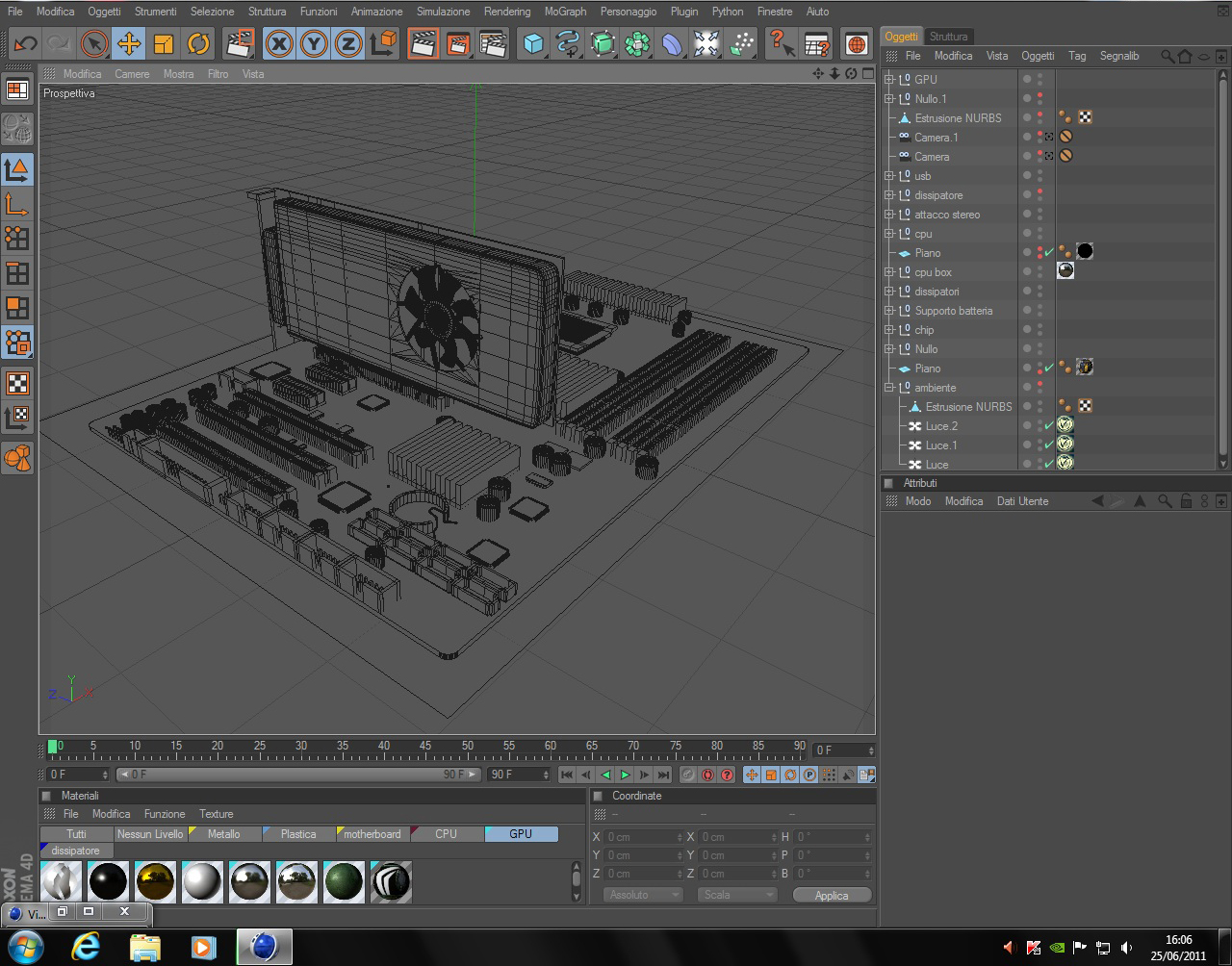Image resolution: width=1232 pixels, height=966 pixels.
Task: Activate the Rotate tool
Action: pos(198,43)
